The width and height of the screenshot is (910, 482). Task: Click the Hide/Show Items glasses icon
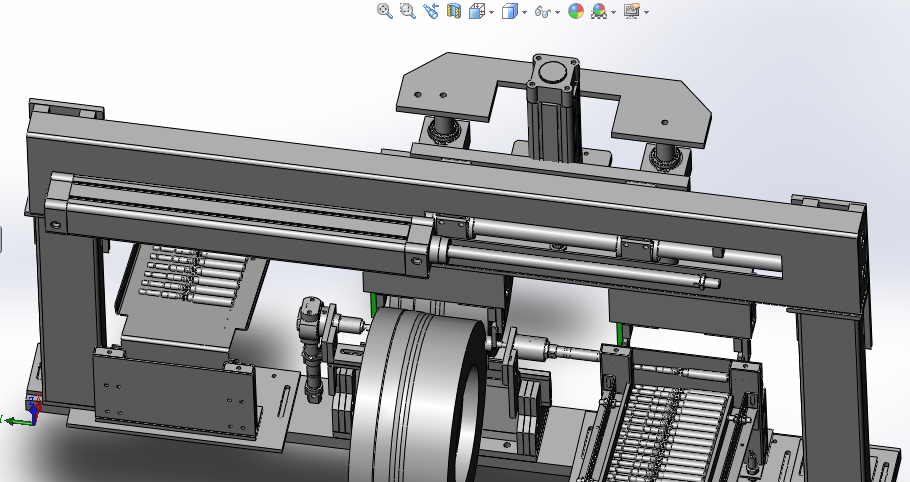point(543,12)
